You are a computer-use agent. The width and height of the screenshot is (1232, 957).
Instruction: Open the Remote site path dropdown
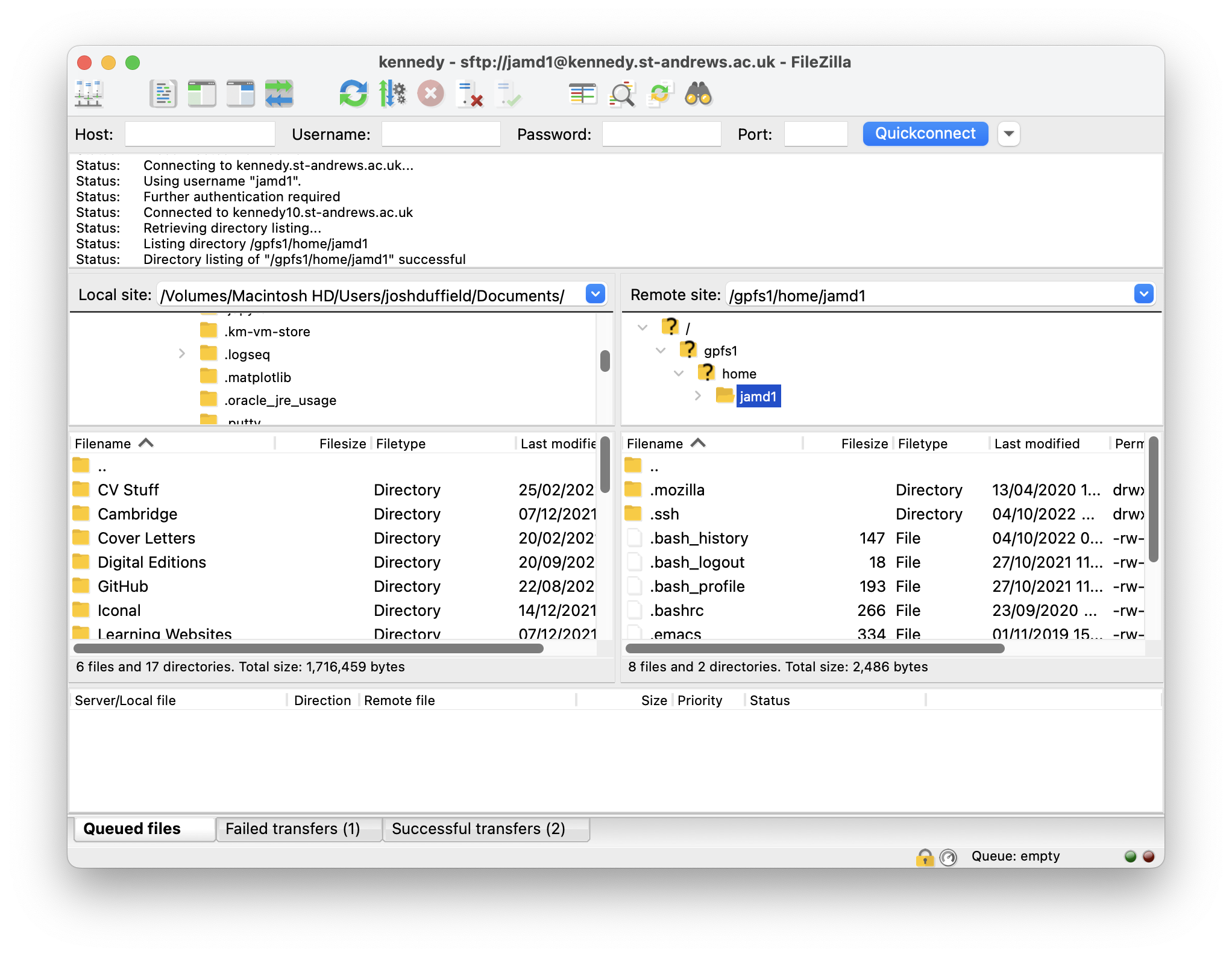tap(1143, 294)
